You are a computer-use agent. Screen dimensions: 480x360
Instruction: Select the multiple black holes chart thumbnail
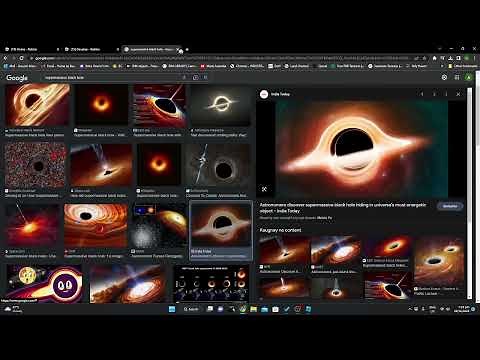pyautogui.click(x=211, y=284)
